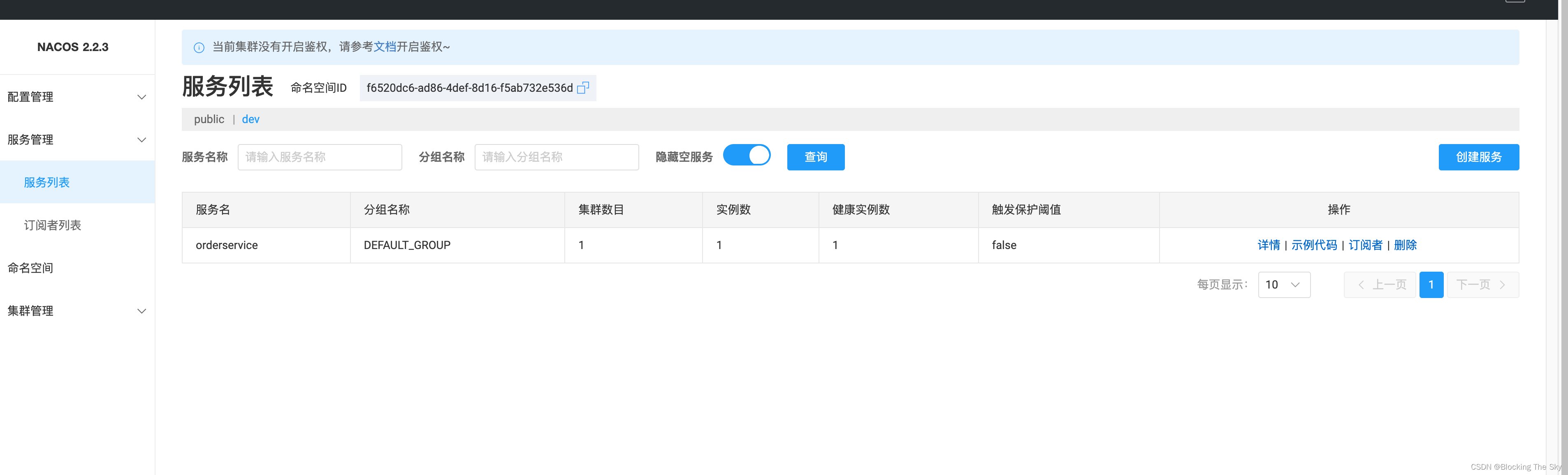
Task: Click the 触发保护阈值 column header
Action: point(1068,210)
